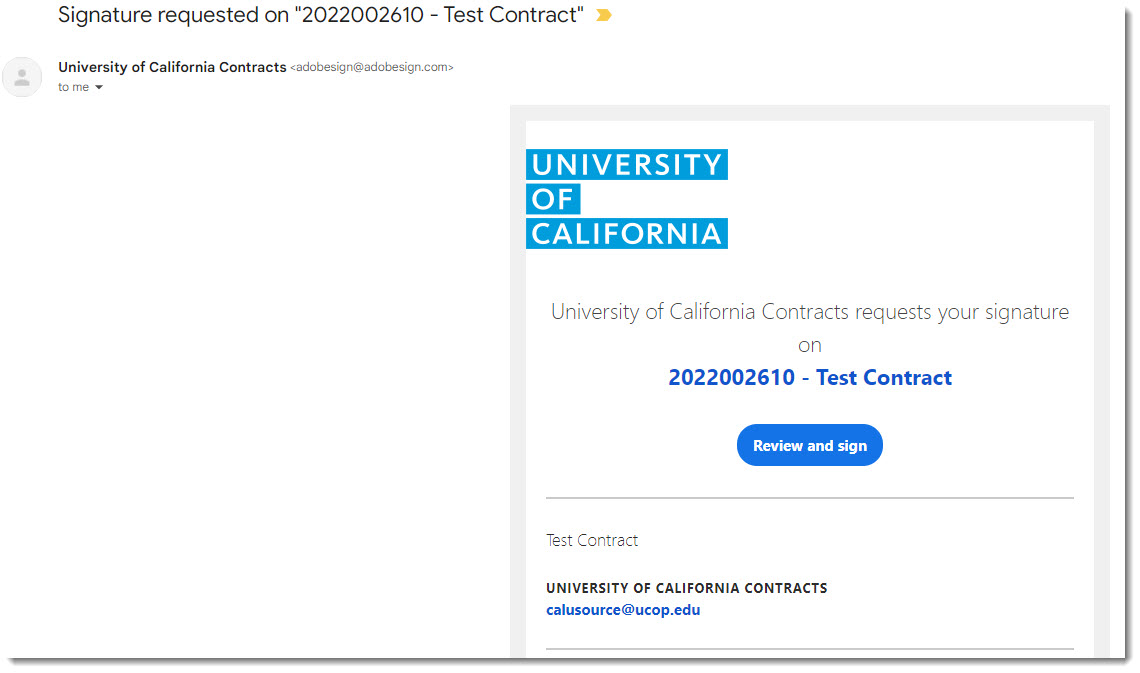
Task: Click bold "UNIVERSITY OF CALIFORNIA CONTRACTS" heading
Action: (687, 588)
